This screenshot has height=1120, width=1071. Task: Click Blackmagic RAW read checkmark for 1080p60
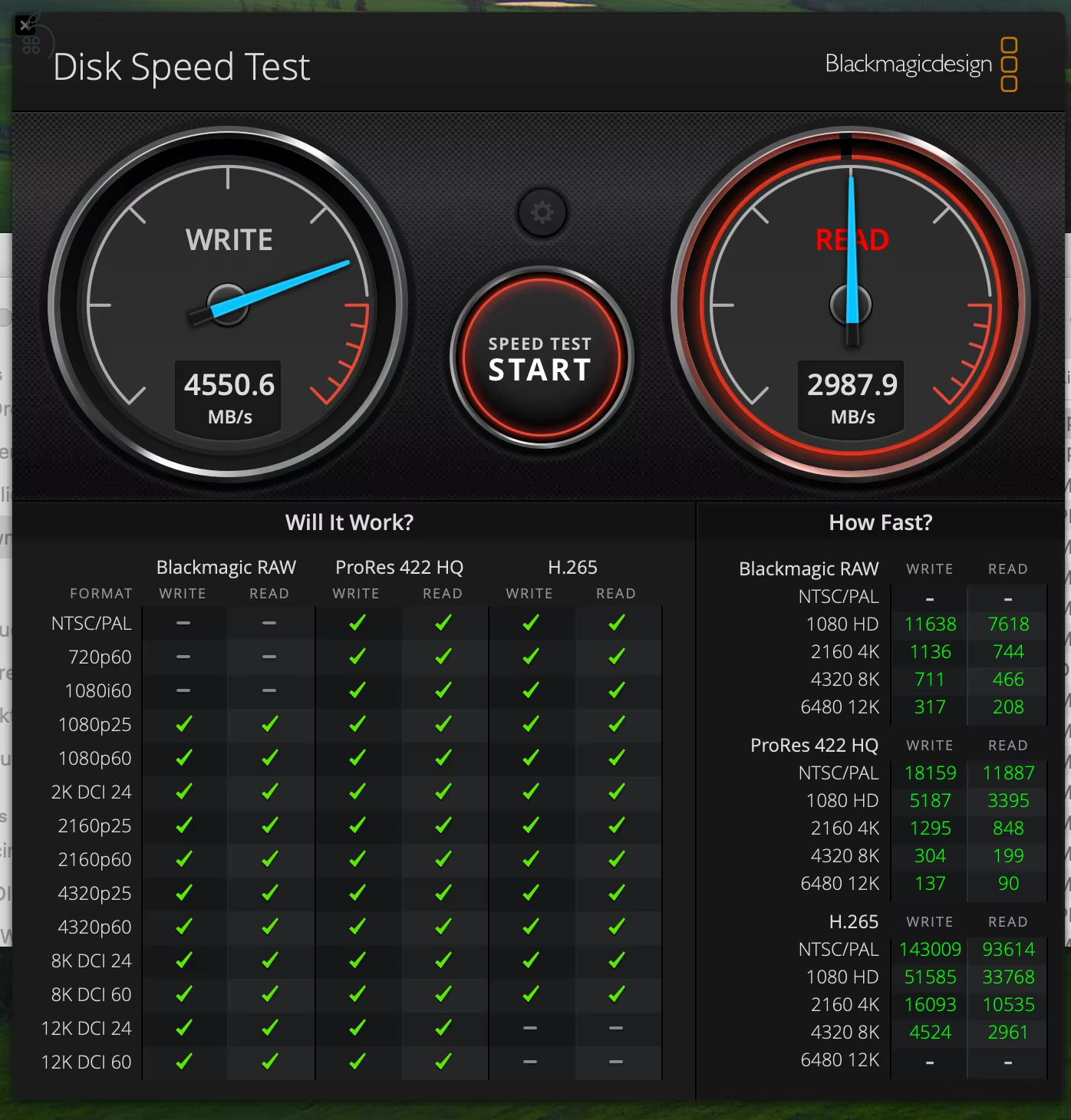point(269,758)
